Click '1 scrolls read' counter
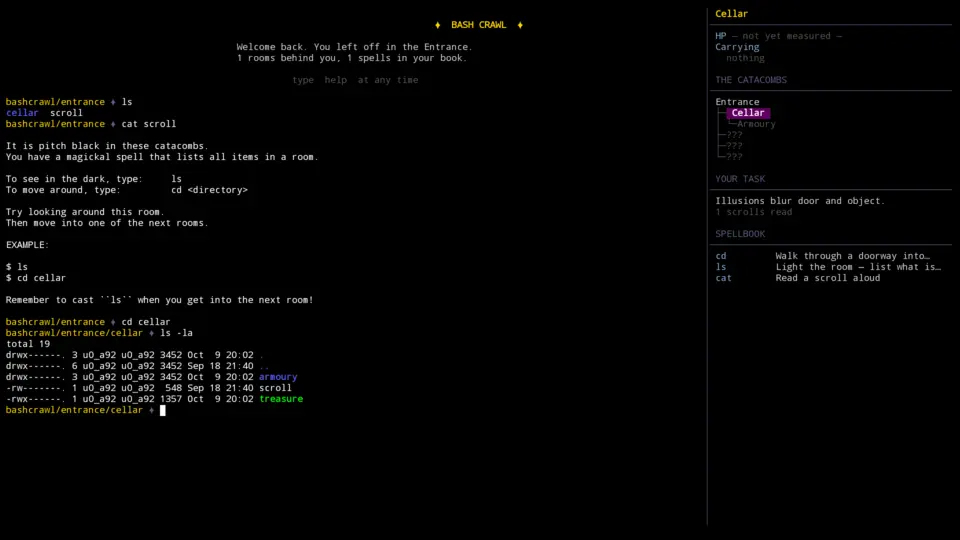 point(754,212)
